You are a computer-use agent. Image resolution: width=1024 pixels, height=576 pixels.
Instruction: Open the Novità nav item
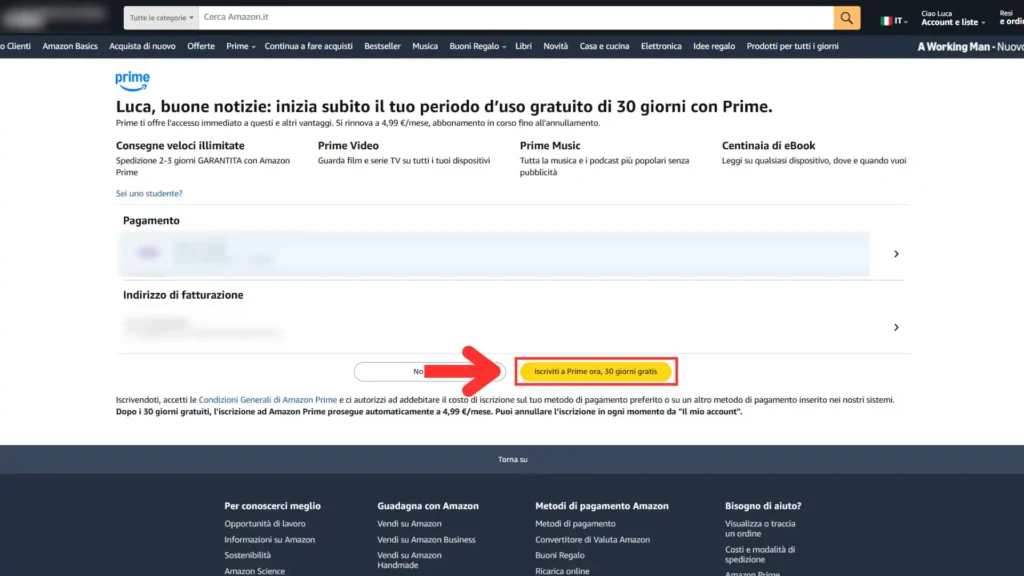click(555, 46)
